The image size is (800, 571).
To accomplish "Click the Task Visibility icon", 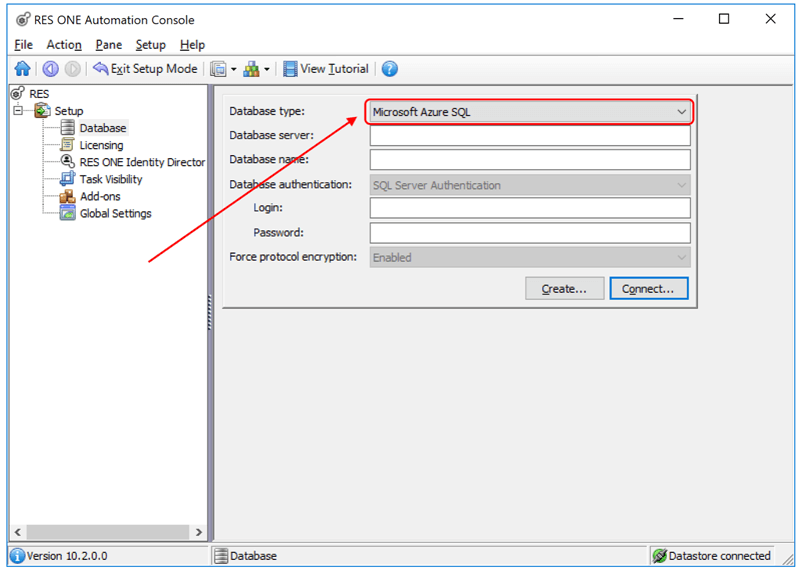I will point(67,179).
